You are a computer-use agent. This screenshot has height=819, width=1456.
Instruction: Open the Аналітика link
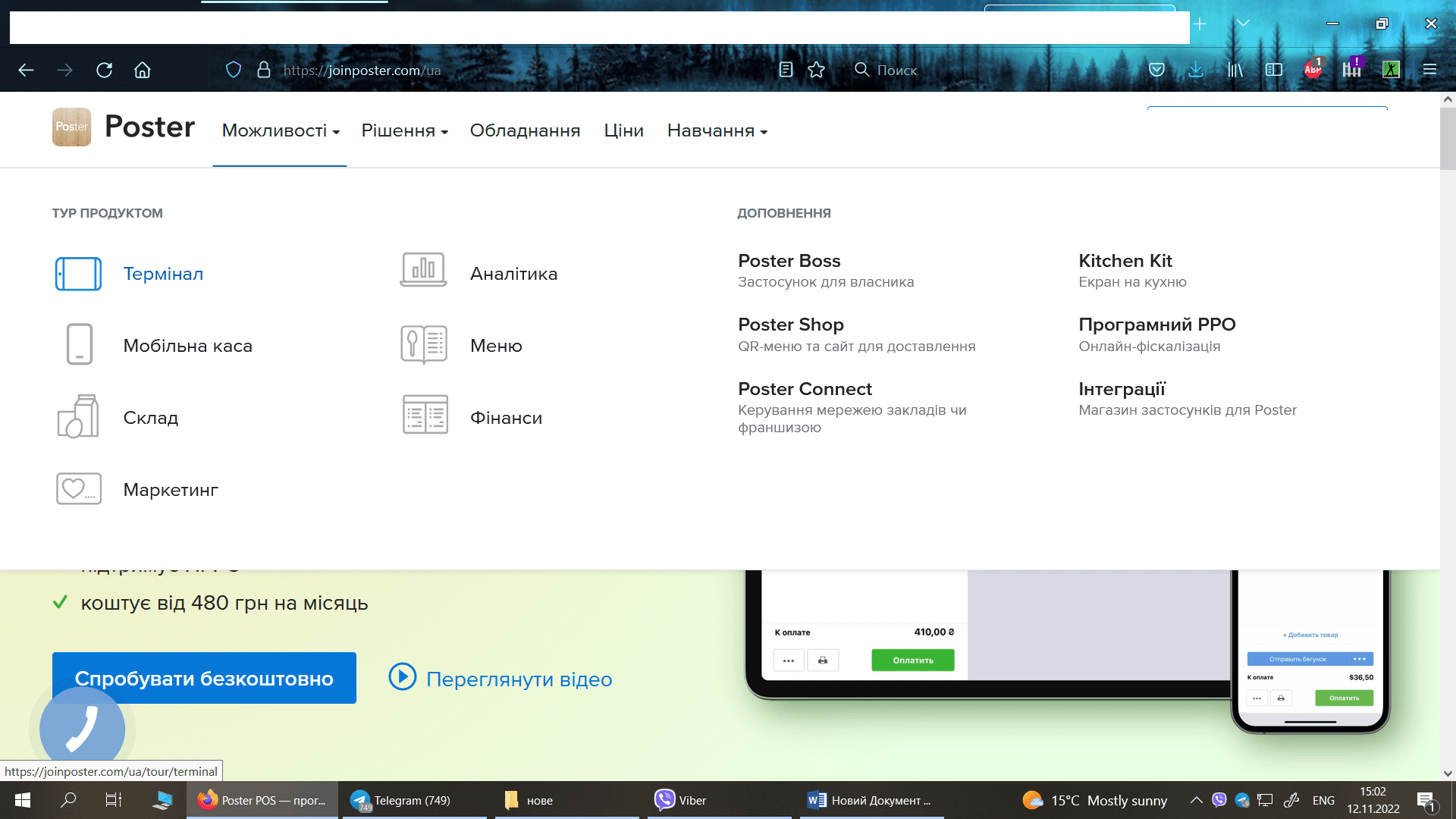point(513,274)
